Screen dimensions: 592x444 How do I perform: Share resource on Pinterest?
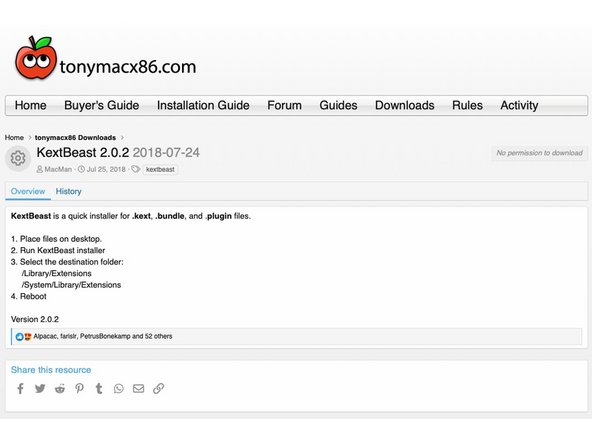point(79,388)
